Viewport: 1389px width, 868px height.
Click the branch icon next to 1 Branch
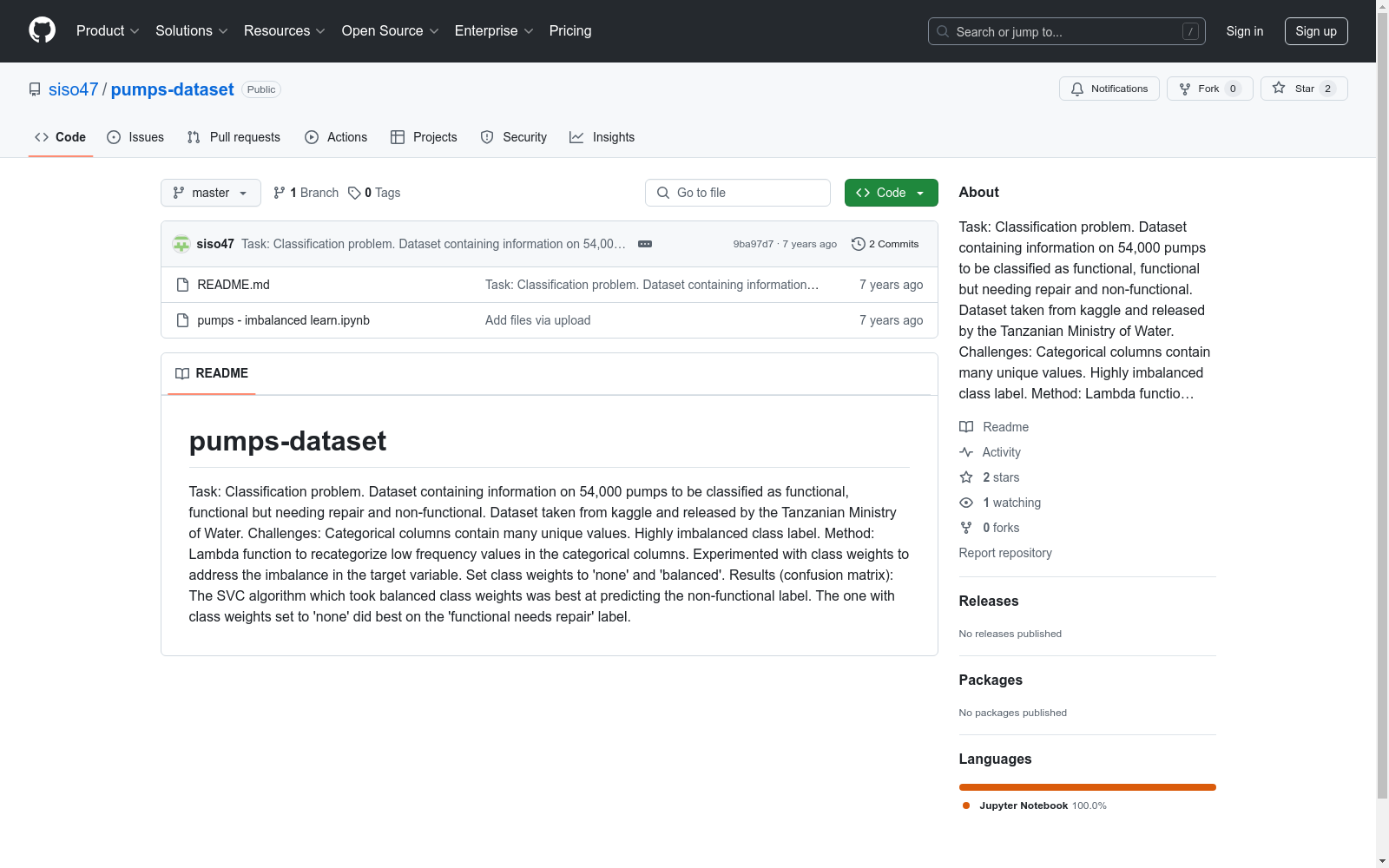coord(280,193)
